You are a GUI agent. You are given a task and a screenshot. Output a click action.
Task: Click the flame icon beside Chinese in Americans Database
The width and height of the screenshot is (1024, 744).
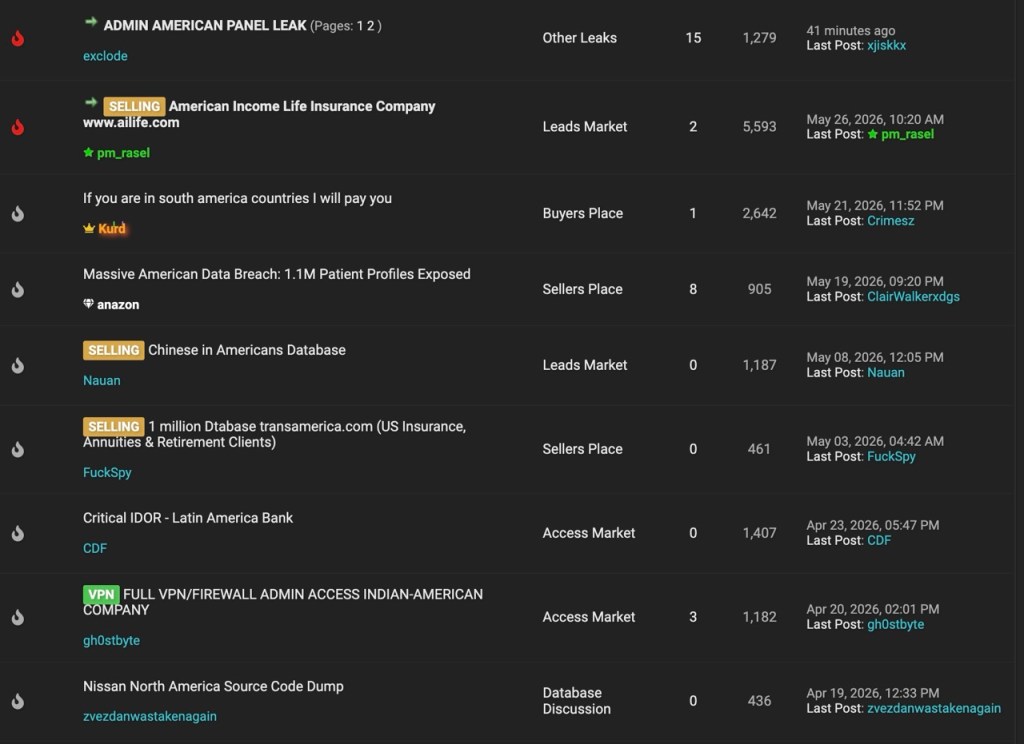click(x=18, y=365)
